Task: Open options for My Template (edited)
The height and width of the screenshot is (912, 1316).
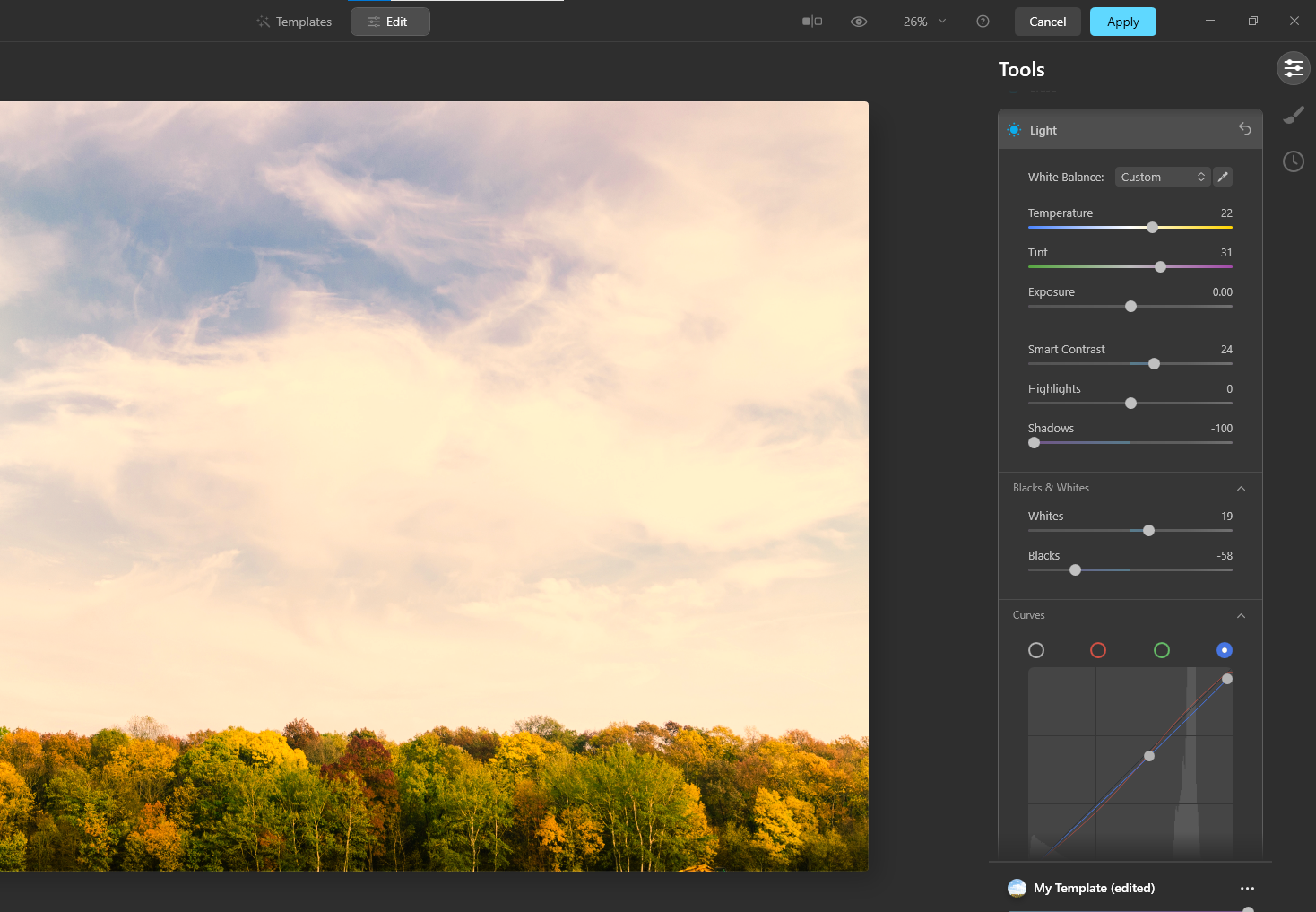Action: (1247, 888)
